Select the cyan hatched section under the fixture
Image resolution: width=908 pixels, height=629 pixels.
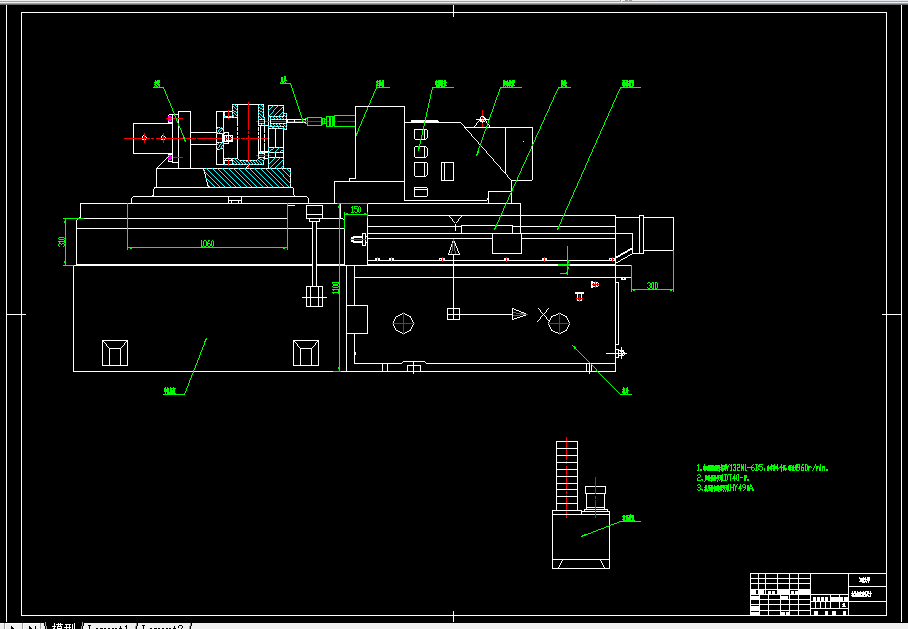point(247,177)
